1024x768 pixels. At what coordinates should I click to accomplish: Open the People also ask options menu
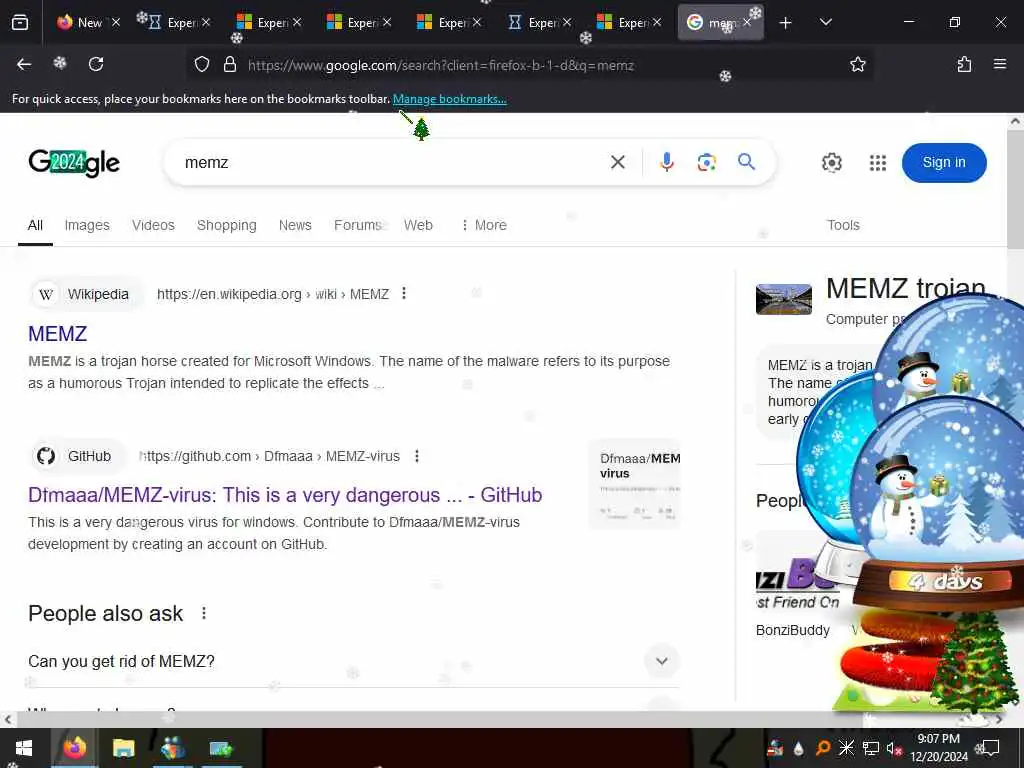click(x=204, y=613)
